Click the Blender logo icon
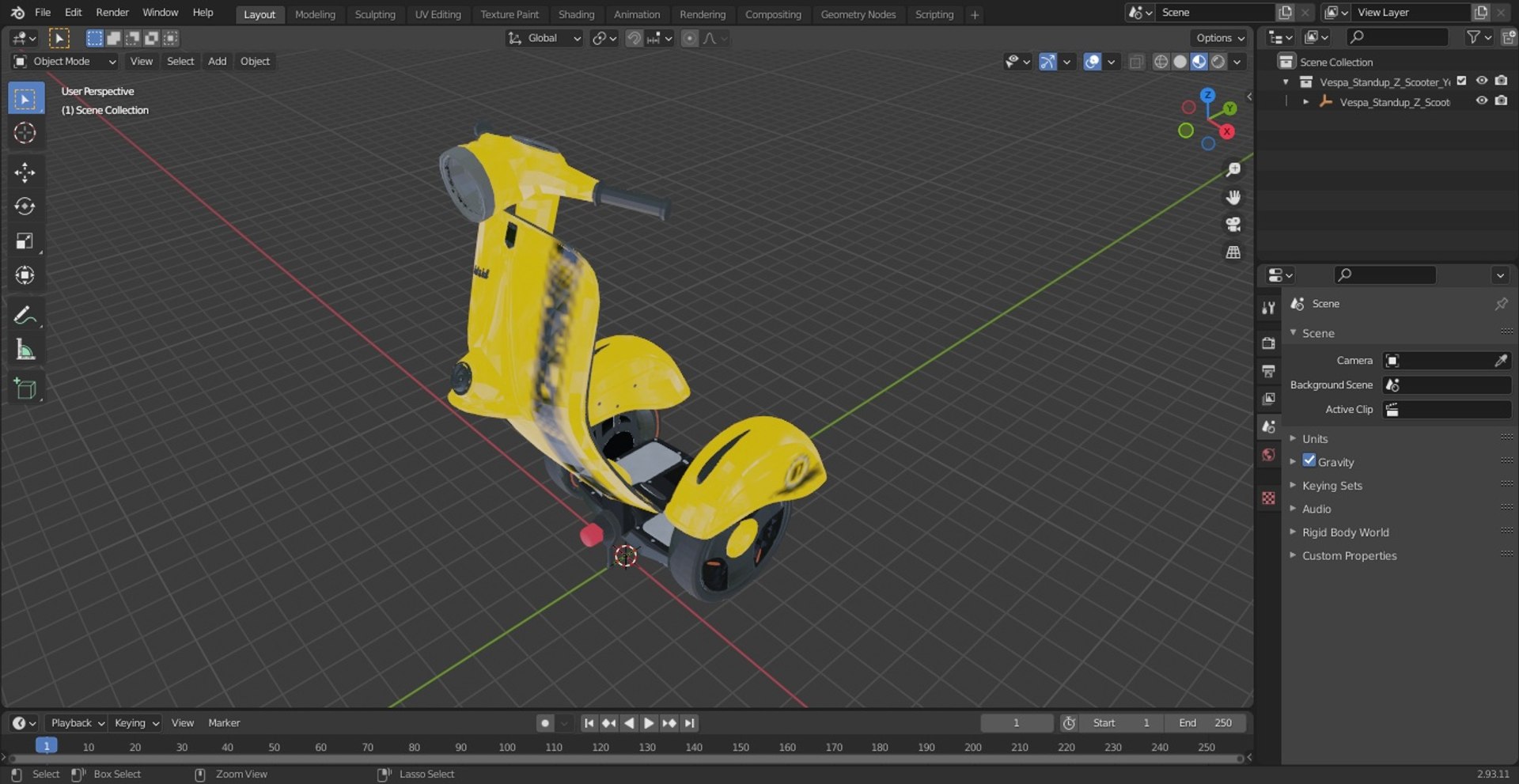 tap(17, 13)
